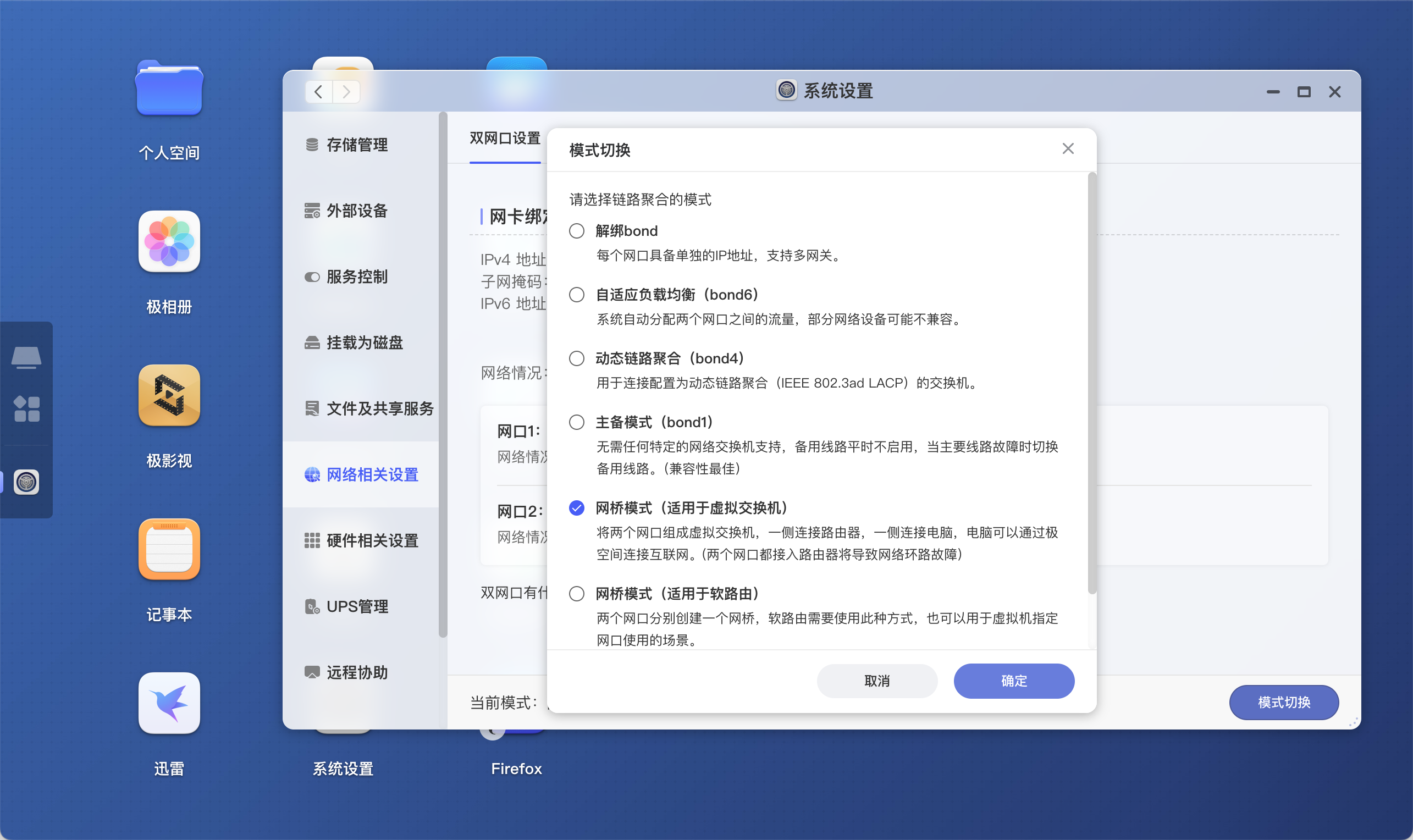Click the 文件及共享服务 icon
1413x840 pixels.
(312, 408)
